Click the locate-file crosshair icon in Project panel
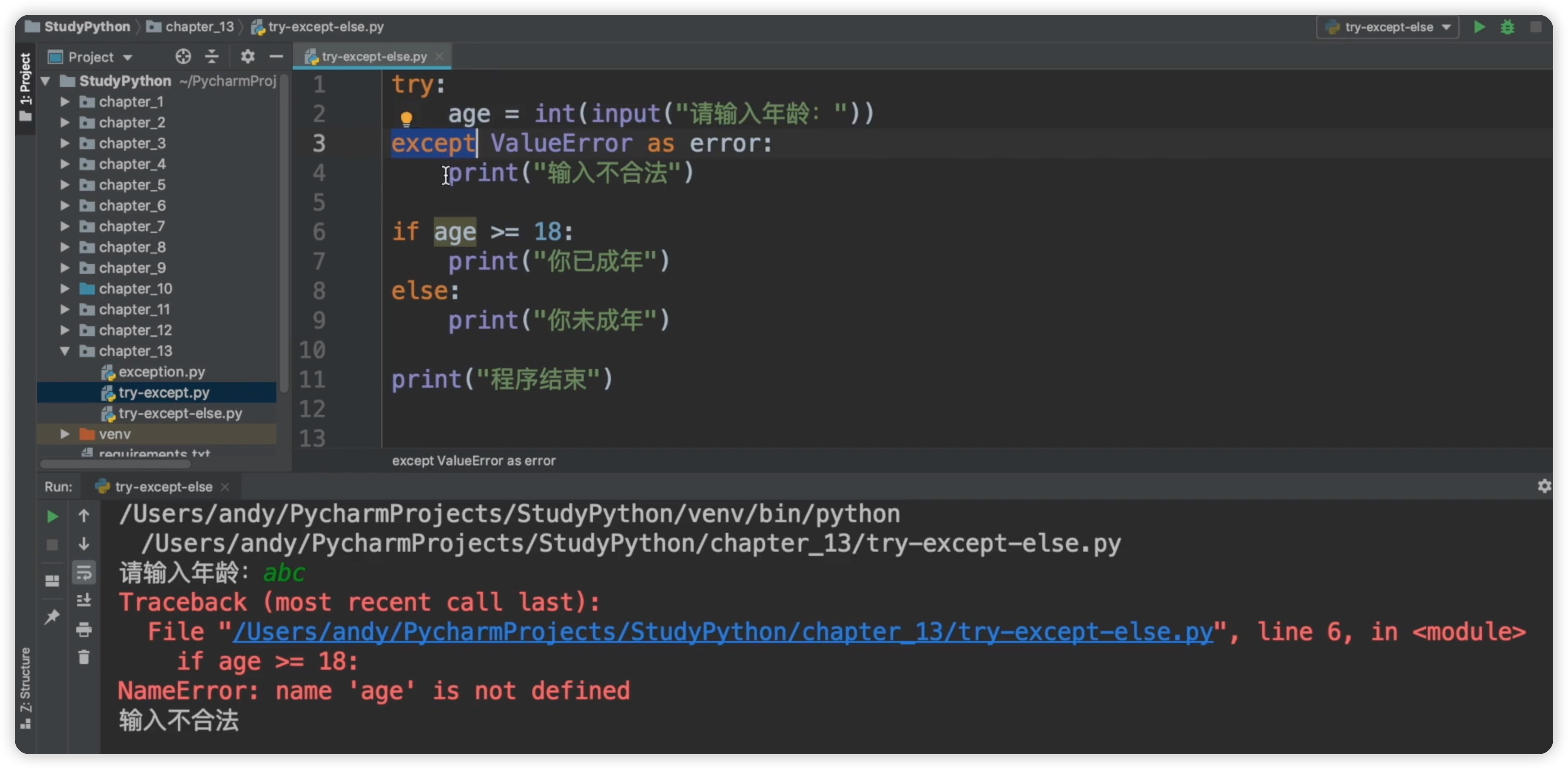This screenshot has height=769, width=1568. [182, 57]
